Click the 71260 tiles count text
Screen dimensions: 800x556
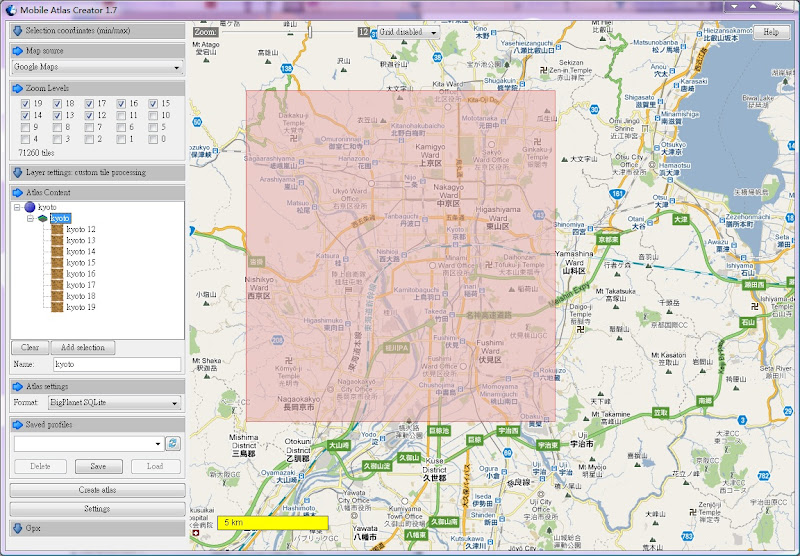[36, 153]
